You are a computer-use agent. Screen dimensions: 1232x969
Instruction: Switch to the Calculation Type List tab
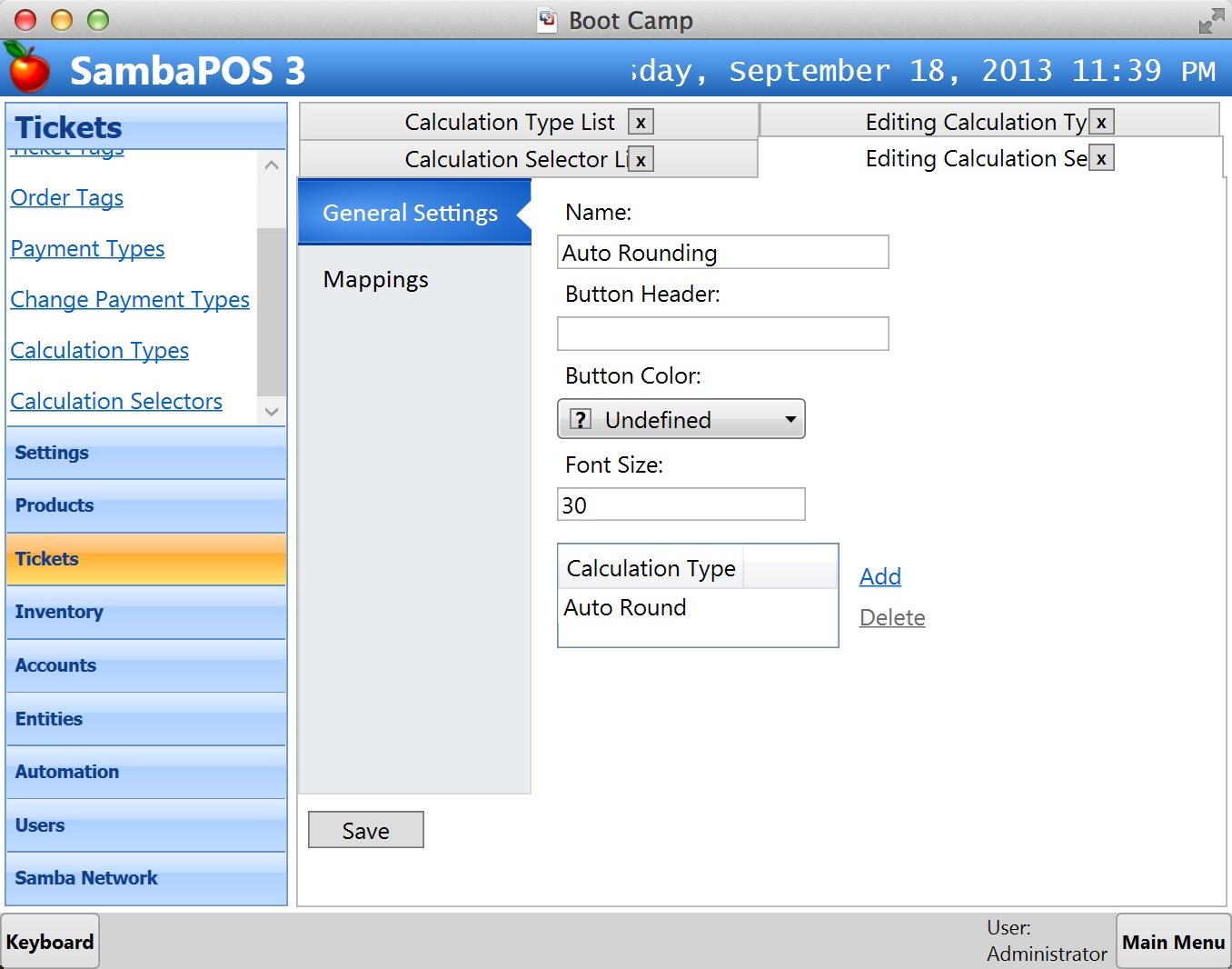coord(509,123)
